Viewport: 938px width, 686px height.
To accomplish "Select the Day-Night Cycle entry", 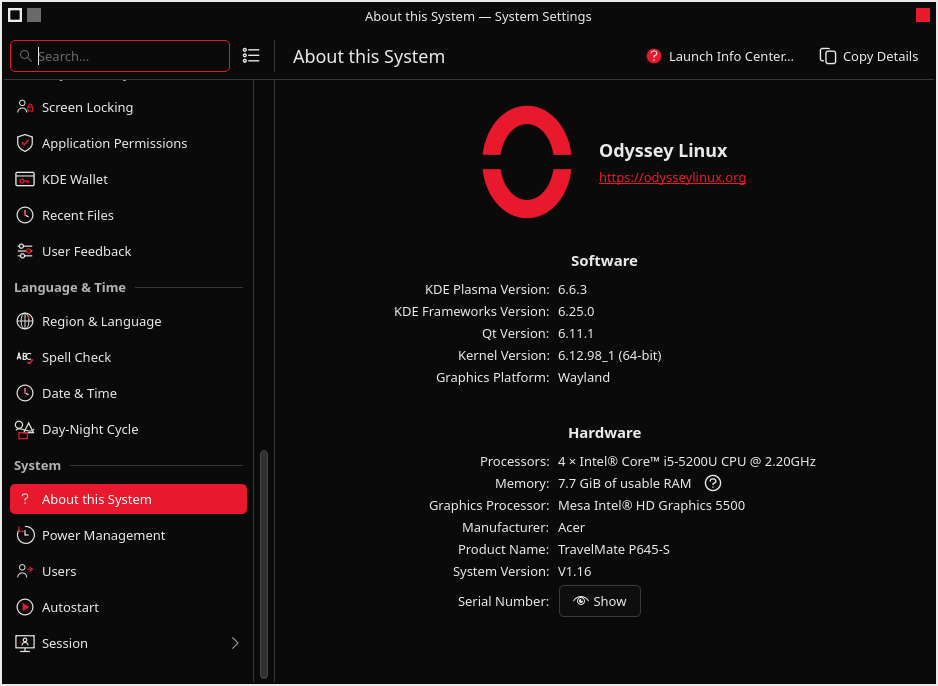I will [x=128, y=429].
